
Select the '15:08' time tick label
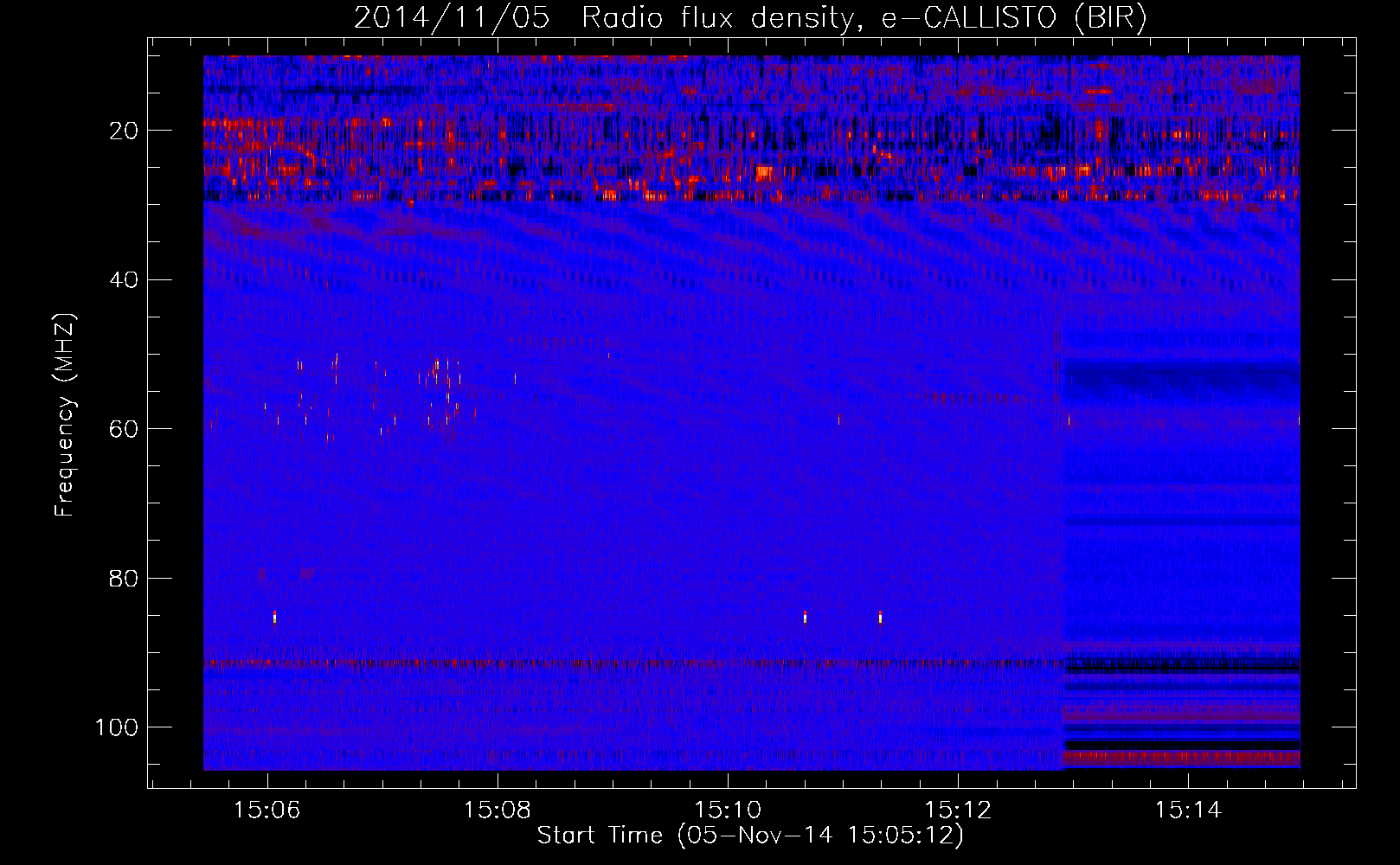pyautogui.click(x=497, y=811)
